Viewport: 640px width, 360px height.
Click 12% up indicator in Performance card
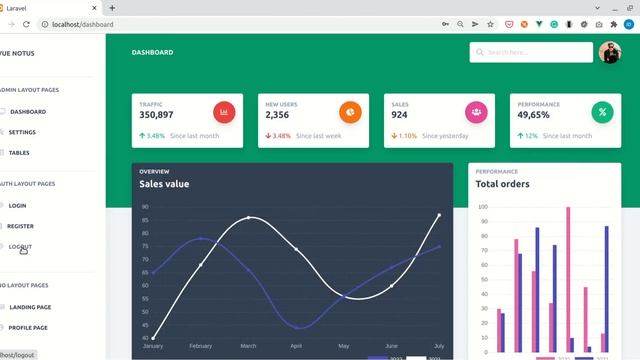point(527,136)
